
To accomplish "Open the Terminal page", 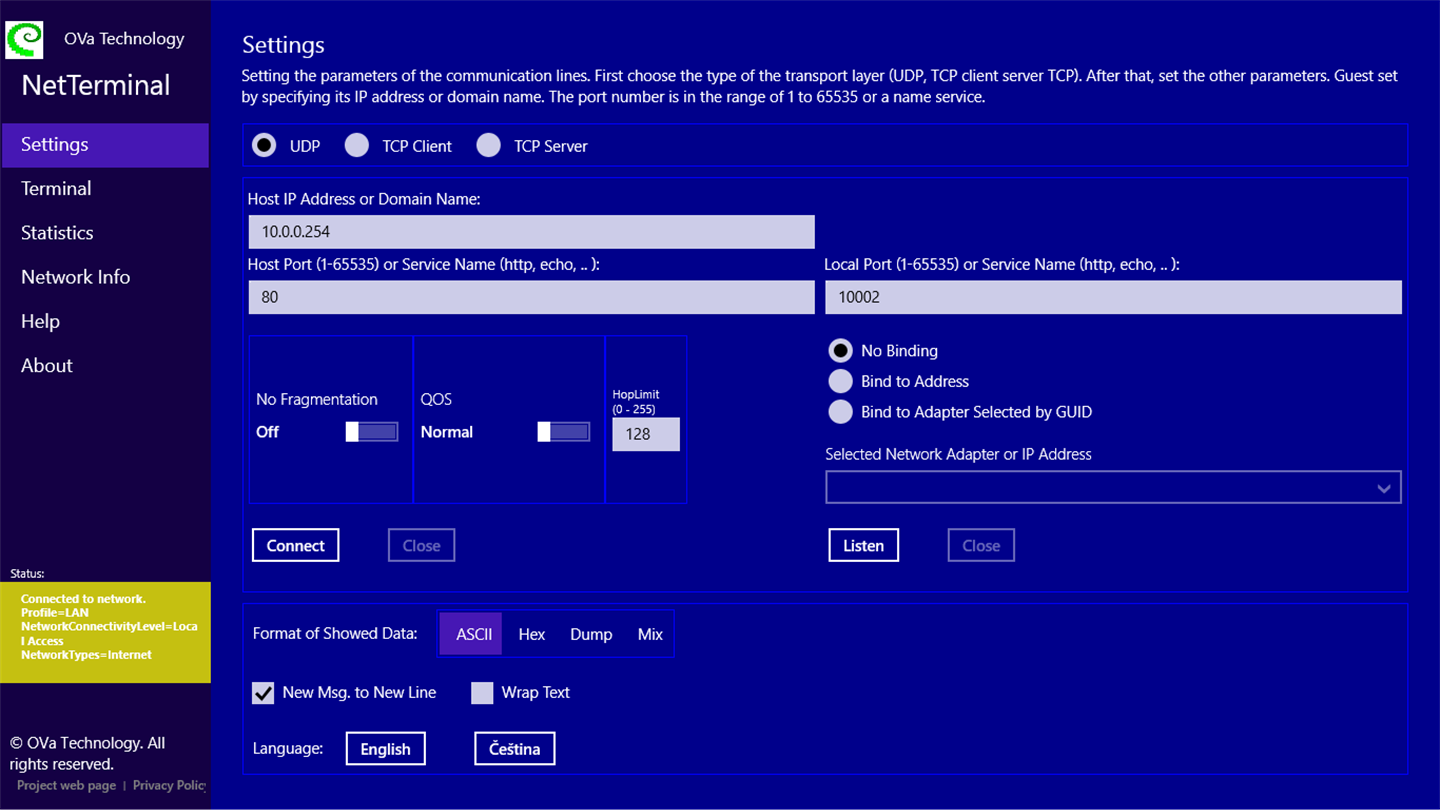I will click(105, 189).
